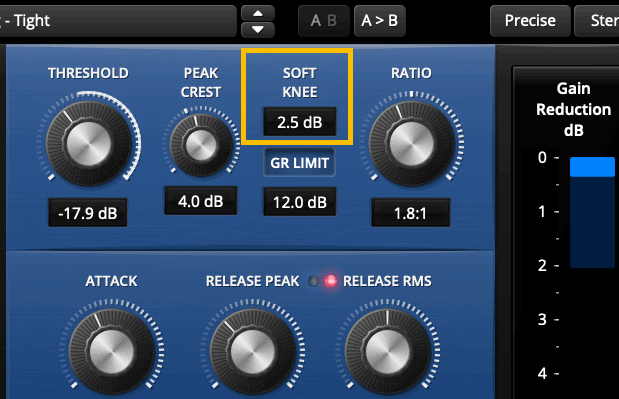Click the Peak Crest knob
Screen dimensions: 619x399
(201, 145)
